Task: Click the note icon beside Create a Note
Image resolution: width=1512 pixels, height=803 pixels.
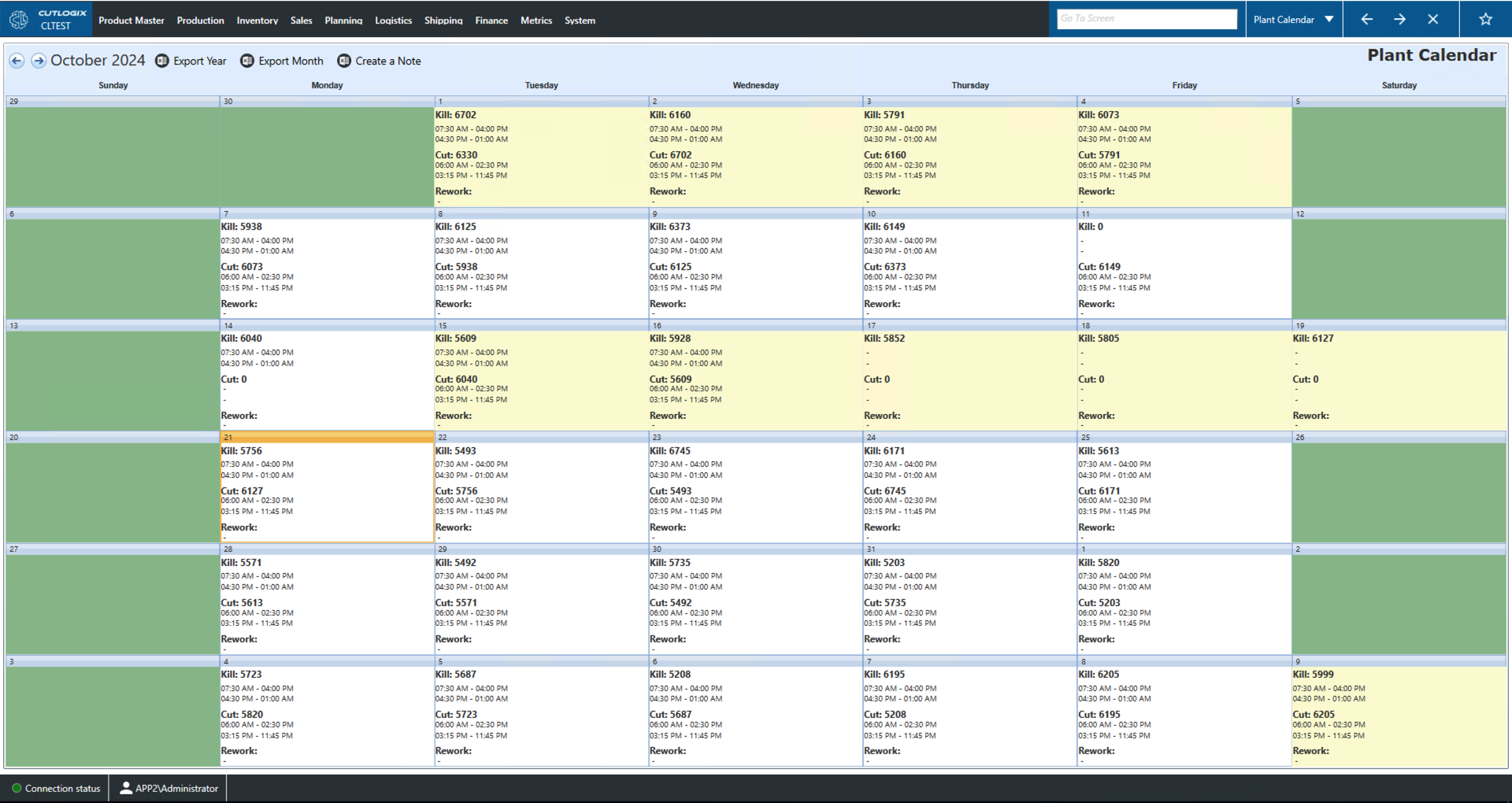Action: pos(344,61)
